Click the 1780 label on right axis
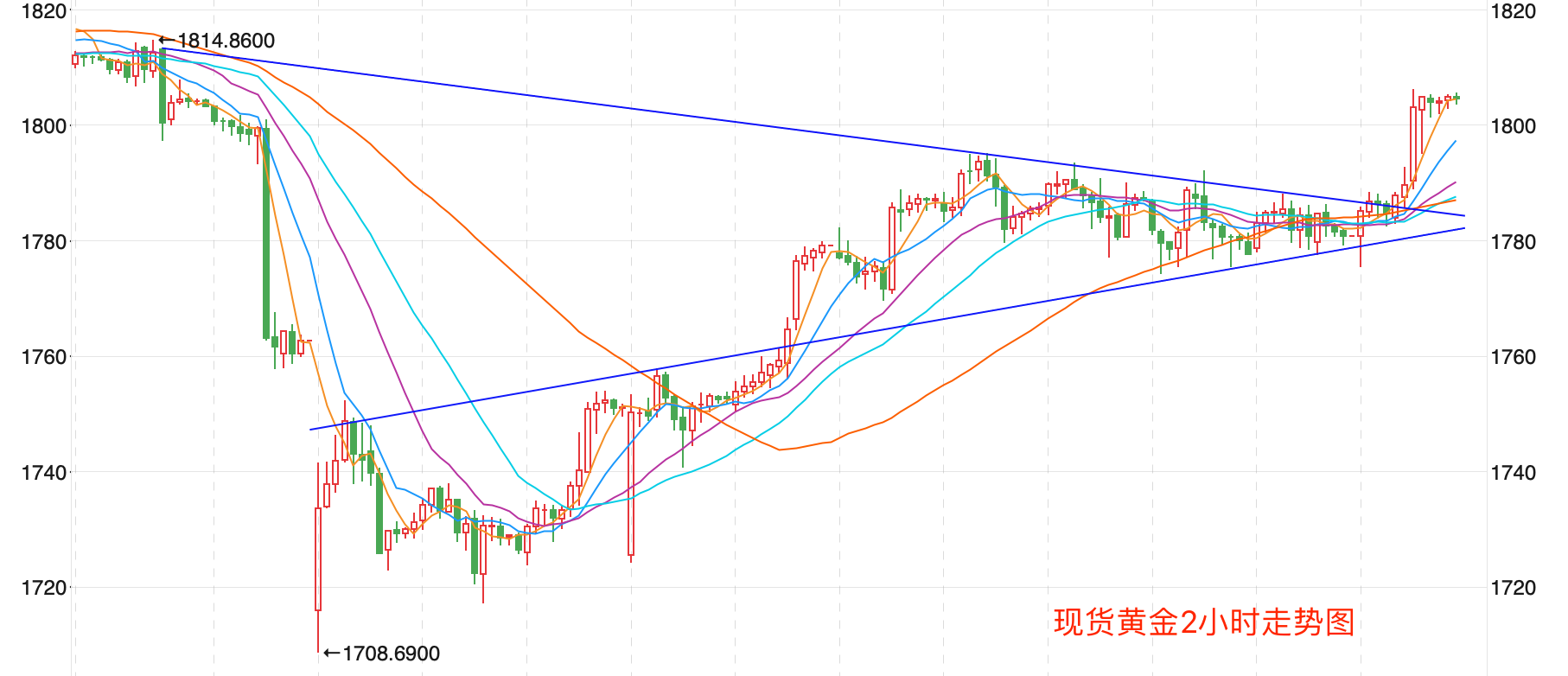This screenshot has width=1568, height=676. (x=1514, y=242)
